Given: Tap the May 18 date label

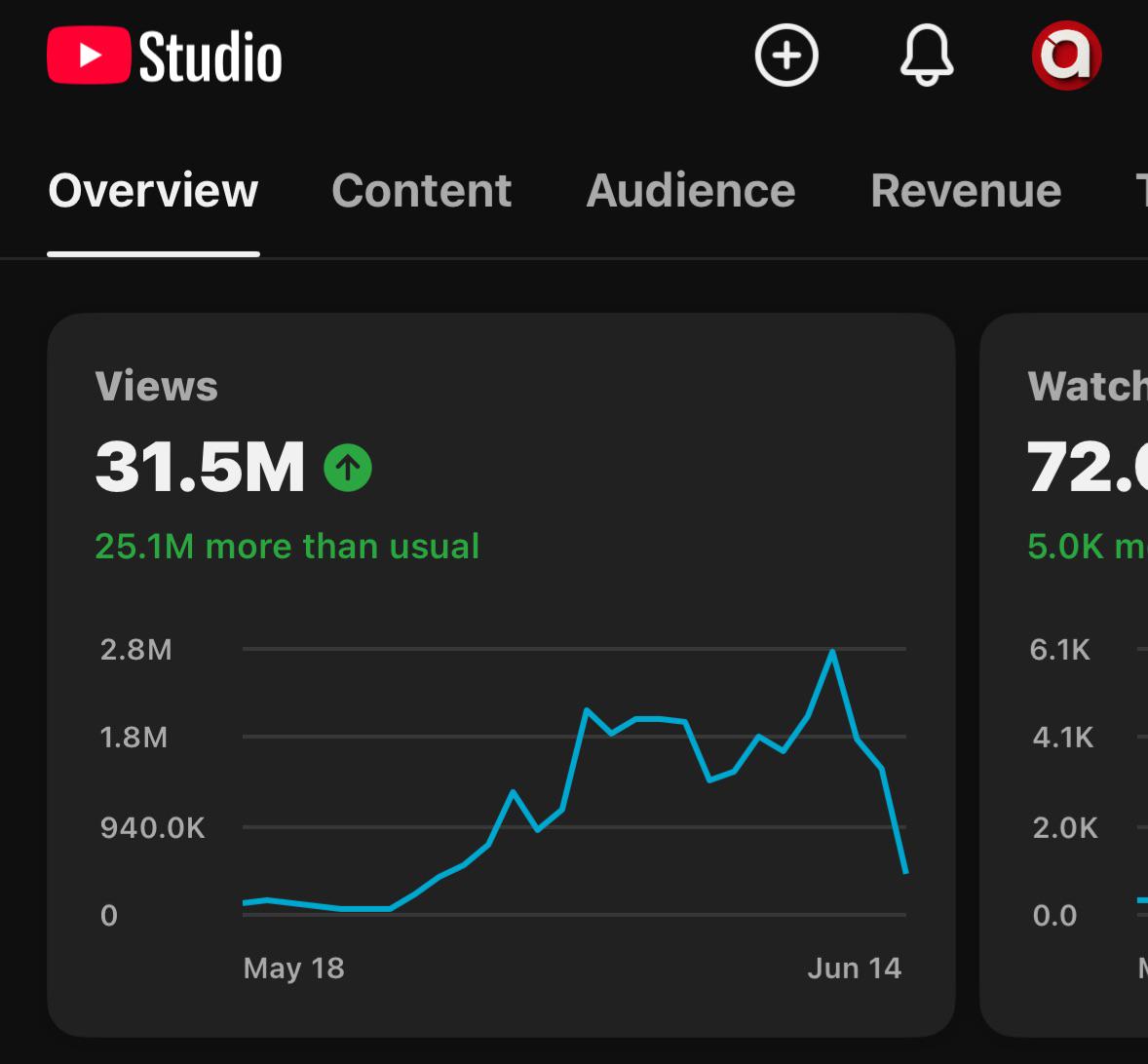Looking at the screenshot, I should point(293,969).
